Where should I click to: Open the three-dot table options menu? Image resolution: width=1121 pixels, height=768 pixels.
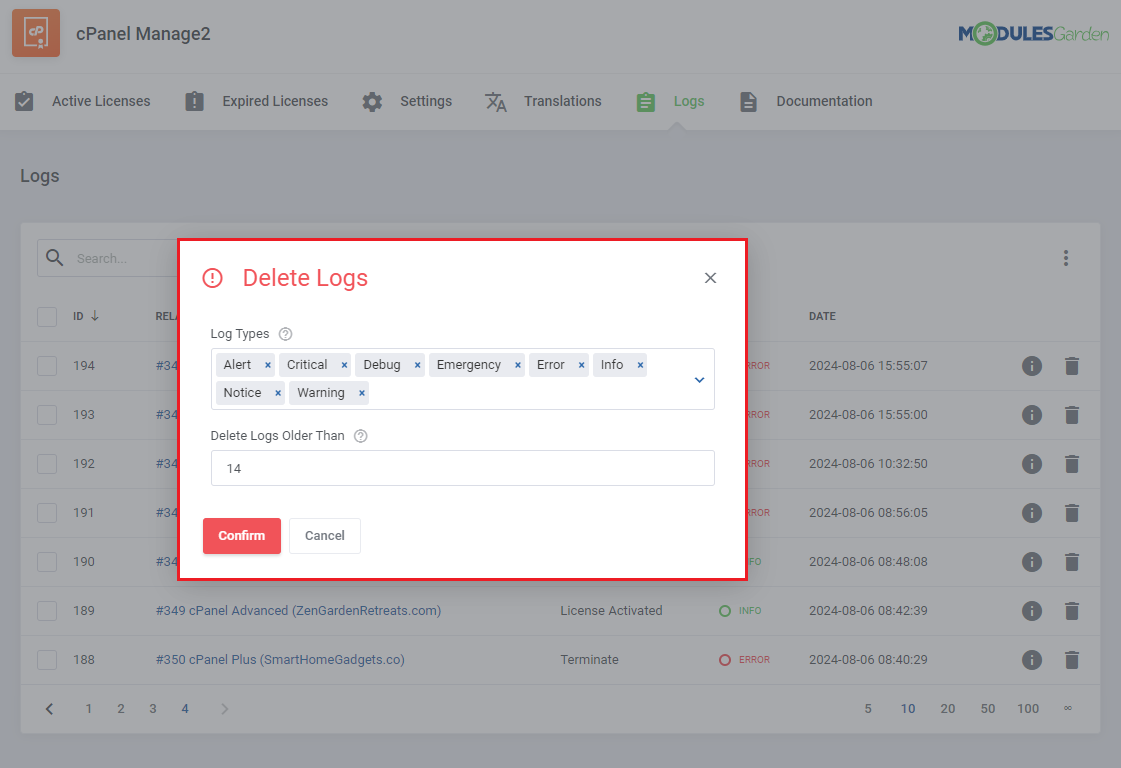tap(1065, 258)
